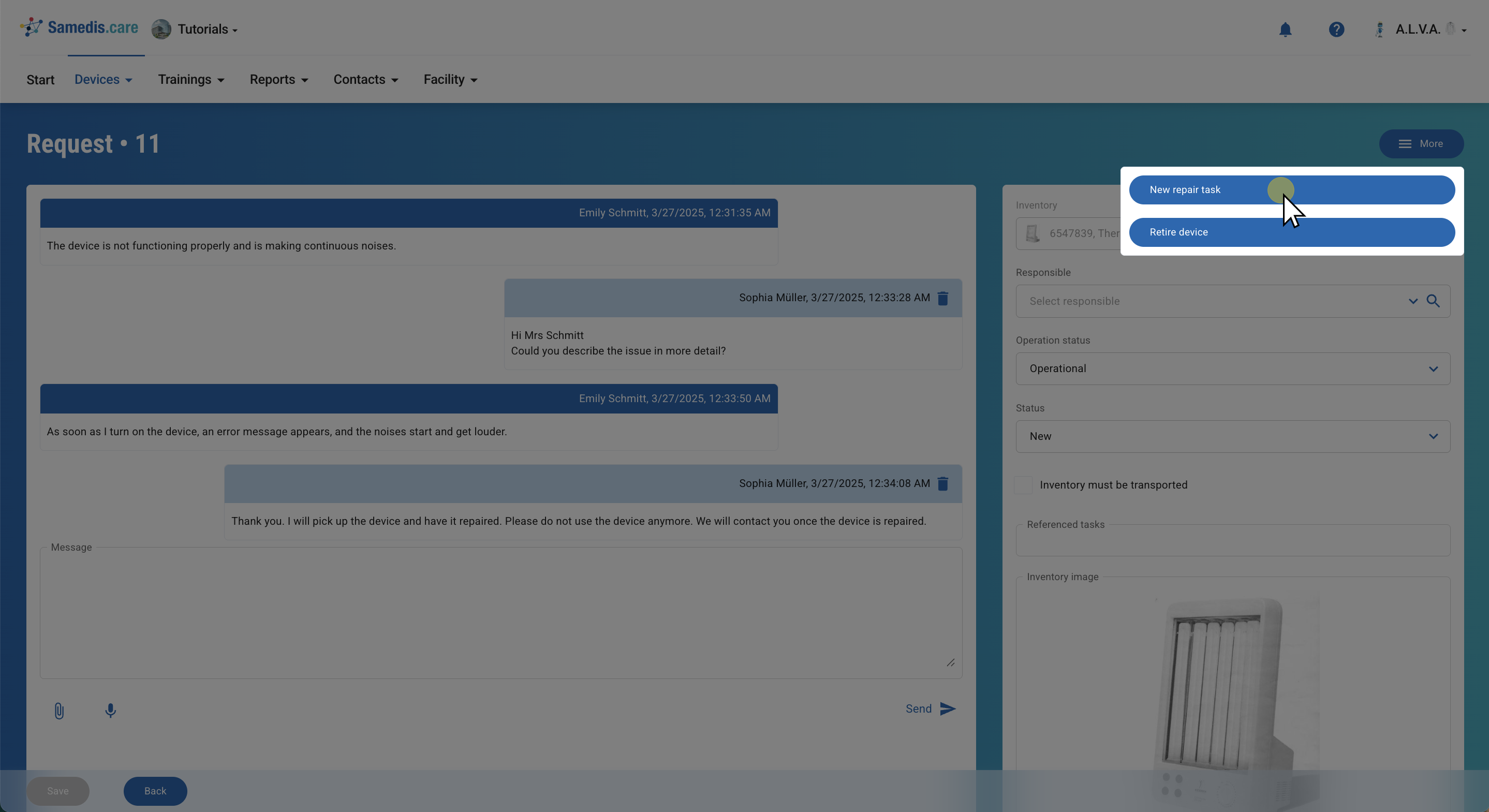
Task: Click the Samedis.care logo
Action: click(79, 27)
